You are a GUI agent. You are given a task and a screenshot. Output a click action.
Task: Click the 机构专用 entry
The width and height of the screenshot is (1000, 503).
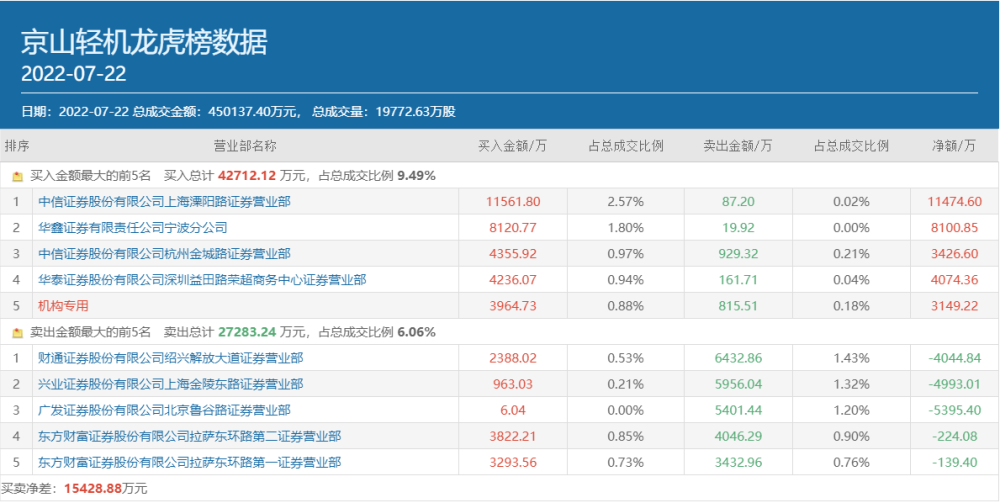tap(63, 306)
